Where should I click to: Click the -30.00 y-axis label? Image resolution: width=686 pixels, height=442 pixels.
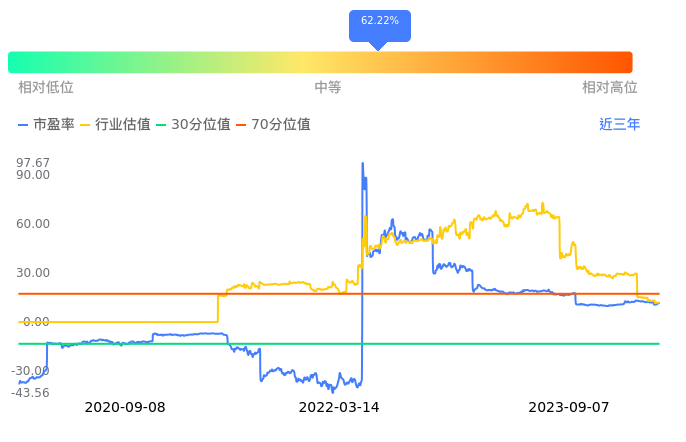(32, 371)
